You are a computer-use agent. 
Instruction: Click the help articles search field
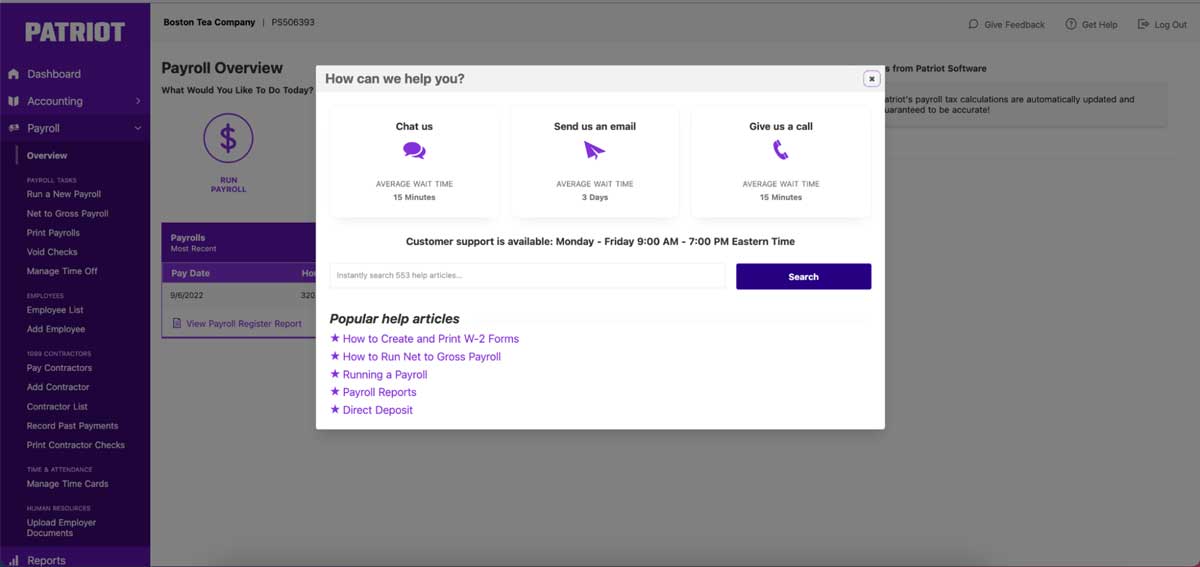527,276
